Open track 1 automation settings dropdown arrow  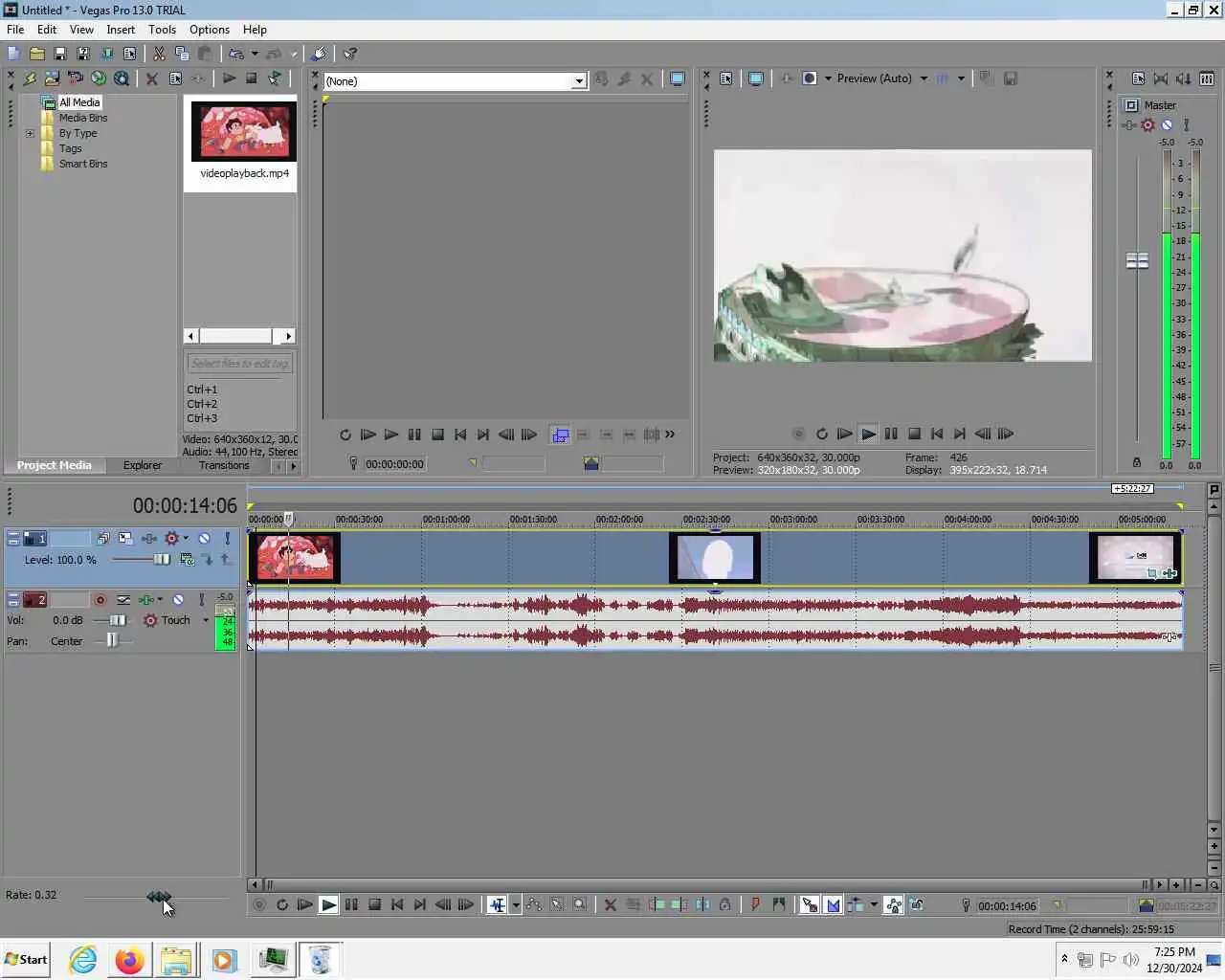pyautogui.click(x=186, y=538)
